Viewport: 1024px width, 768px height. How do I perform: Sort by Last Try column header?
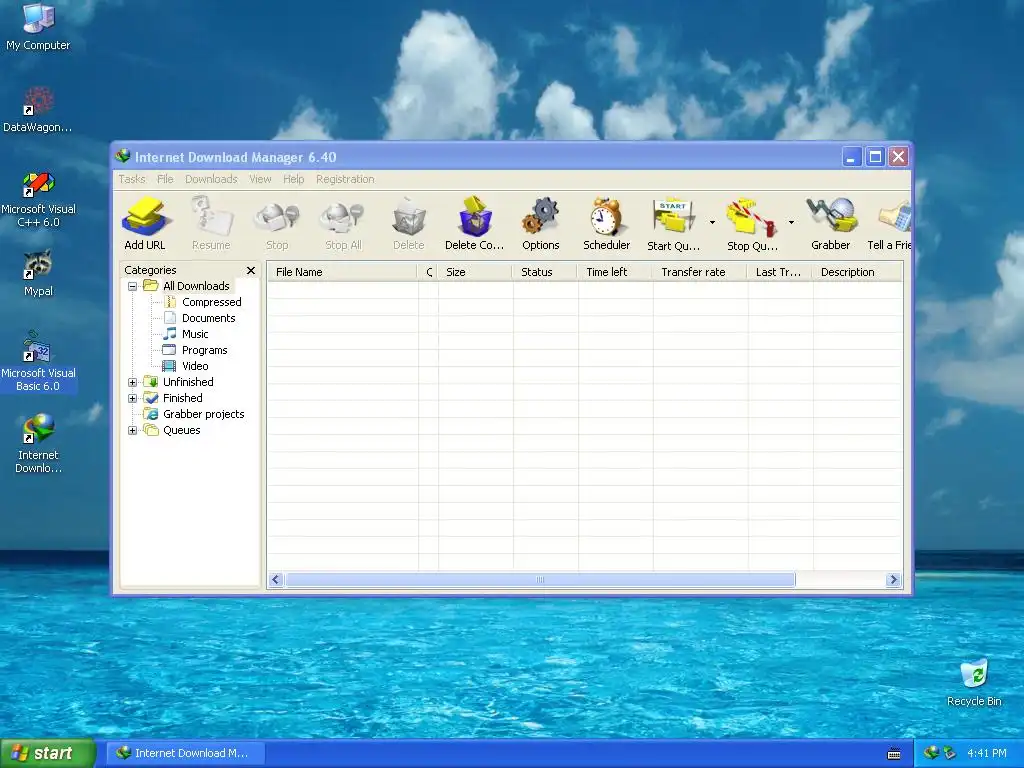pyautogui.click(x=780, y=272)
